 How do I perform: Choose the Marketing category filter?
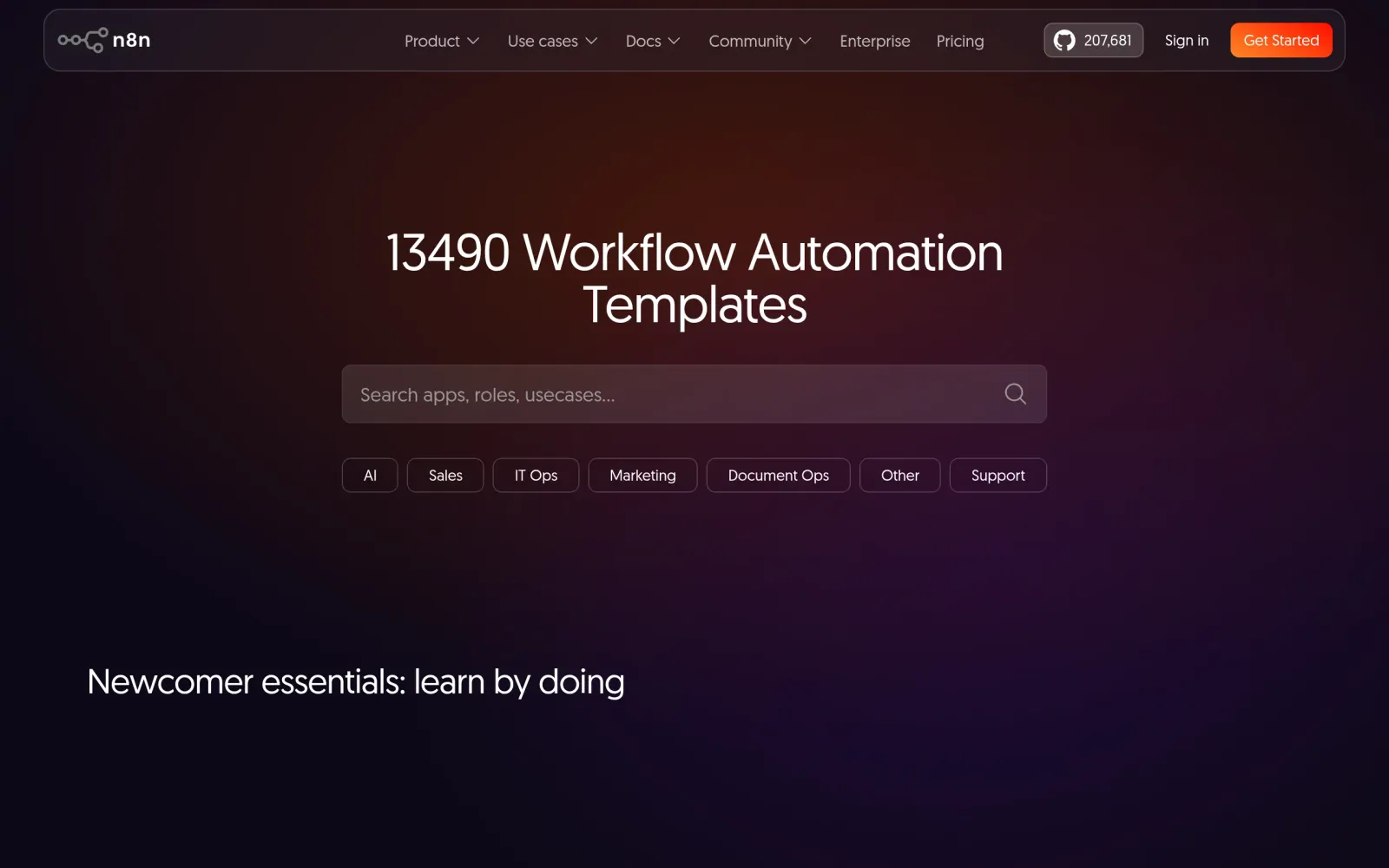click(x=642, y=476)
